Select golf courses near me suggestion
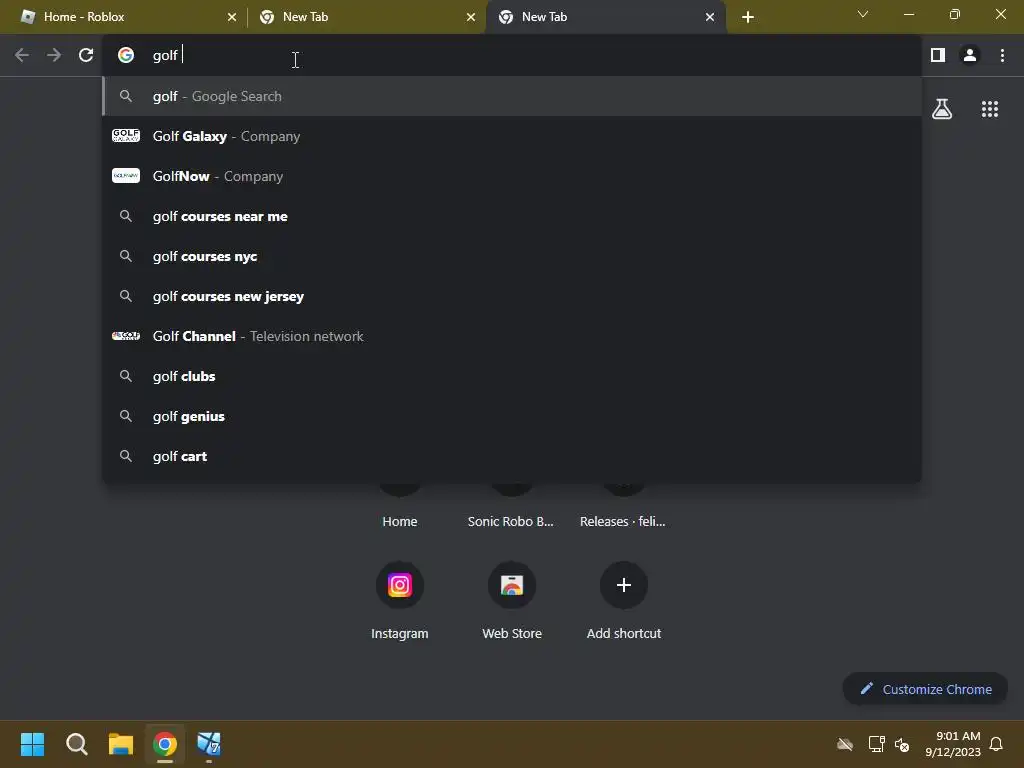The width and height of the screenshot is (1024, 768). [512, 216]
